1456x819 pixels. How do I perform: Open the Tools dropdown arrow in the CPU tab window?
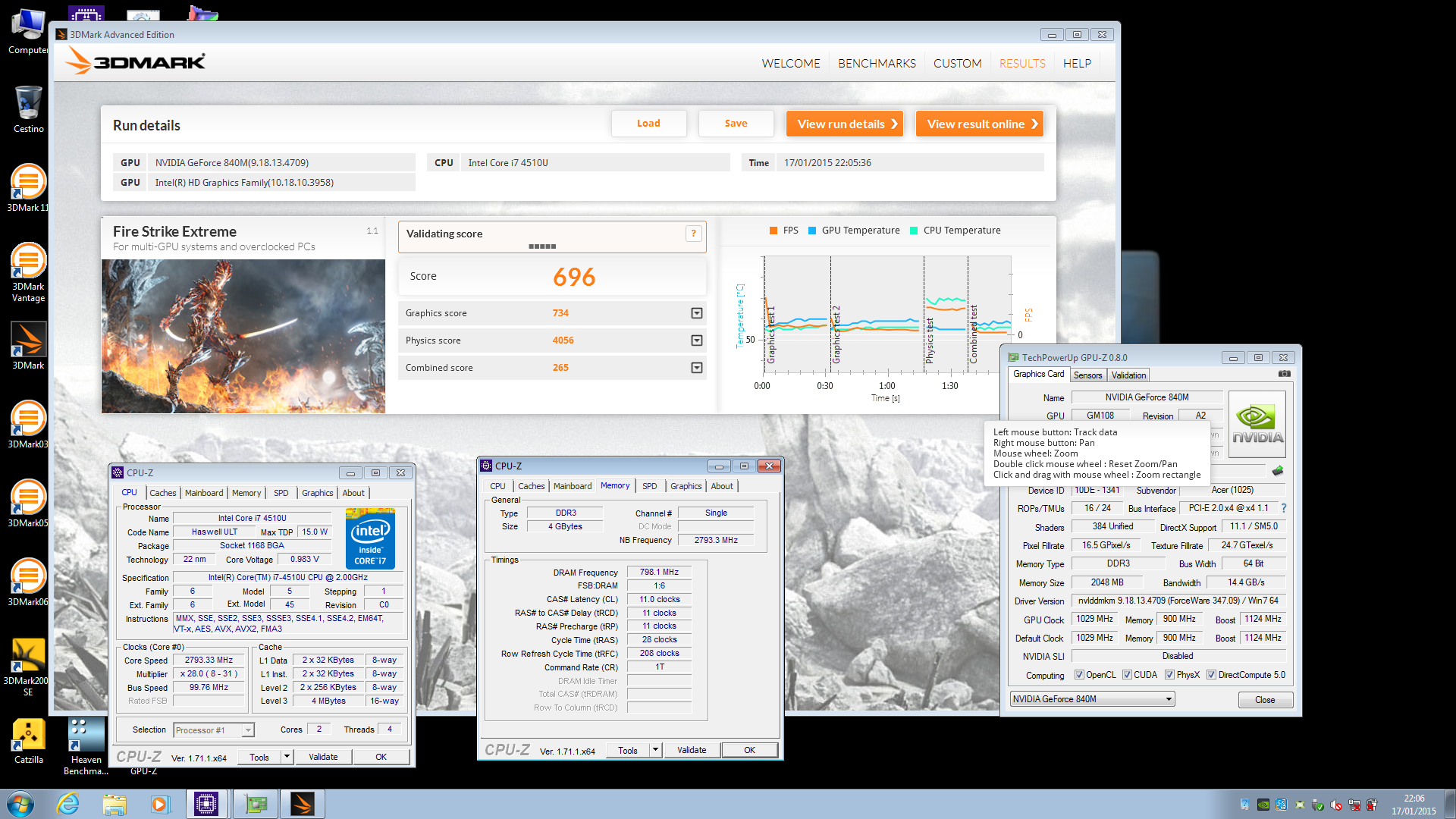pos(287,757)
